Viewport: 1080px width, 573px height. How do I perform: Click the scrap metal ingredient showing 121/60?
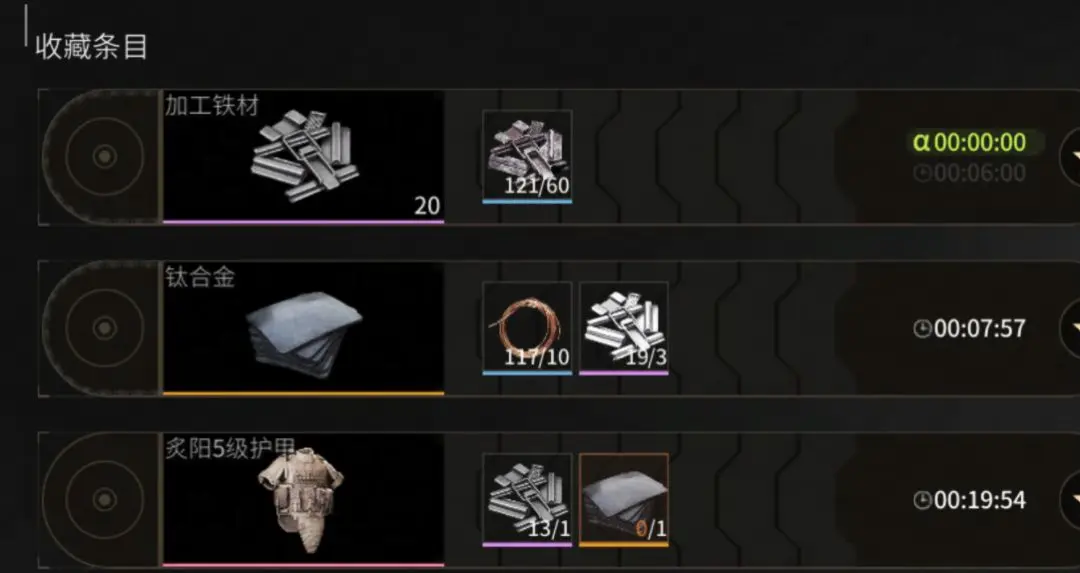click(x=527, y=157)
